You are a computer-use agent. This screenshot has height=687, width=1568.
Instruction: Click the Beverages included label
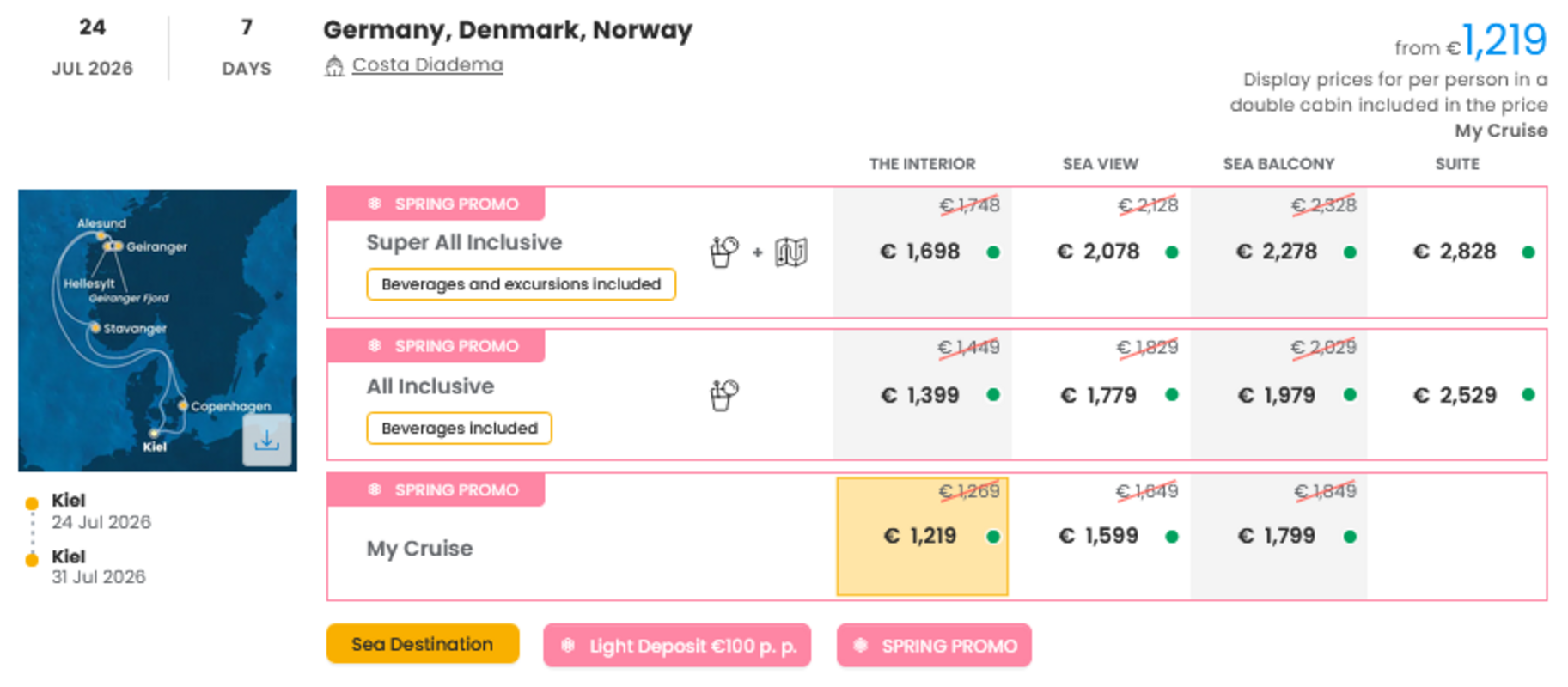(x=459, y=428)
